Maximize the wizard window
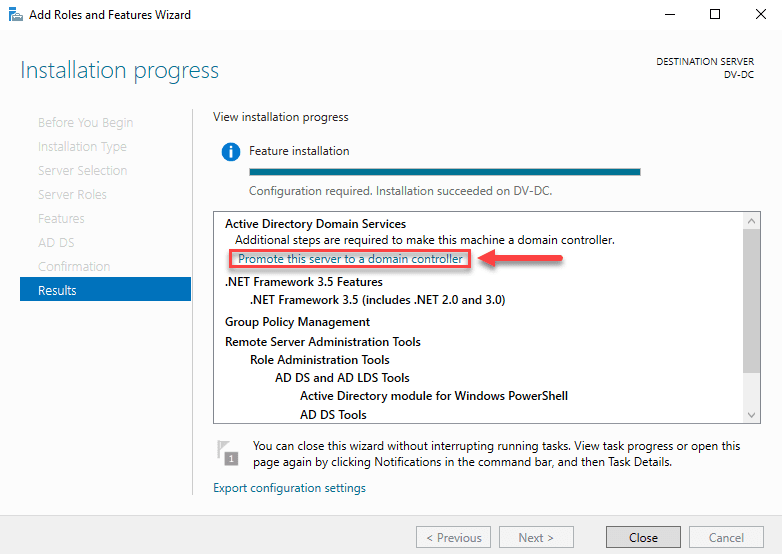 (715, 14)
